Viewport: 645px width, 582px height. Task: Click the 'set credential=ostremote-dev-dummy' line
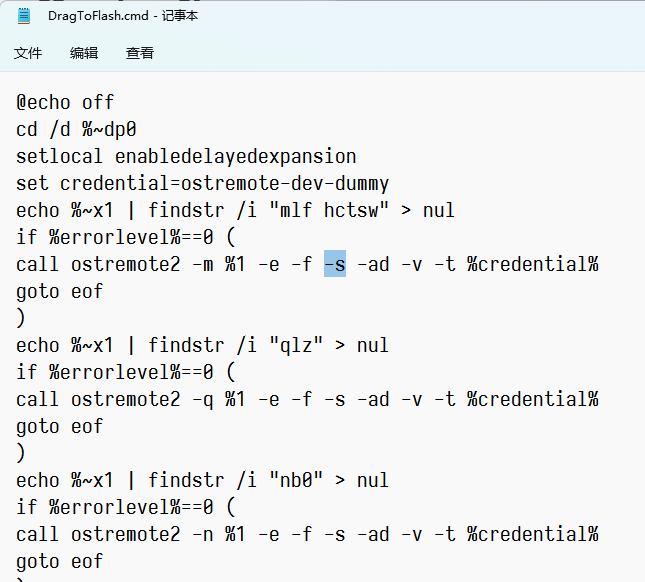[202, 183]
